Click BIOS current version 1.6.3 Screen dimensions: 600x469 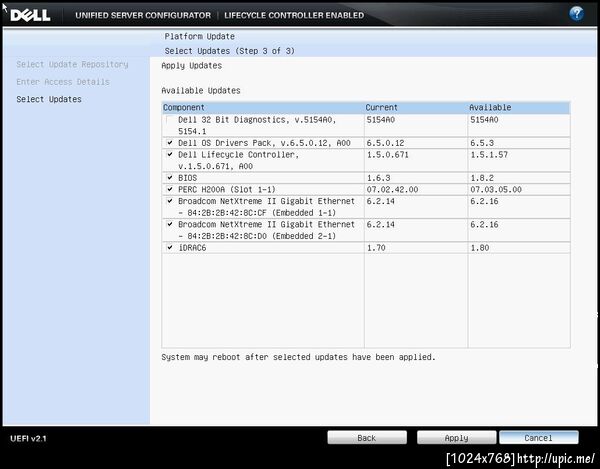click(x=378, y=178)
